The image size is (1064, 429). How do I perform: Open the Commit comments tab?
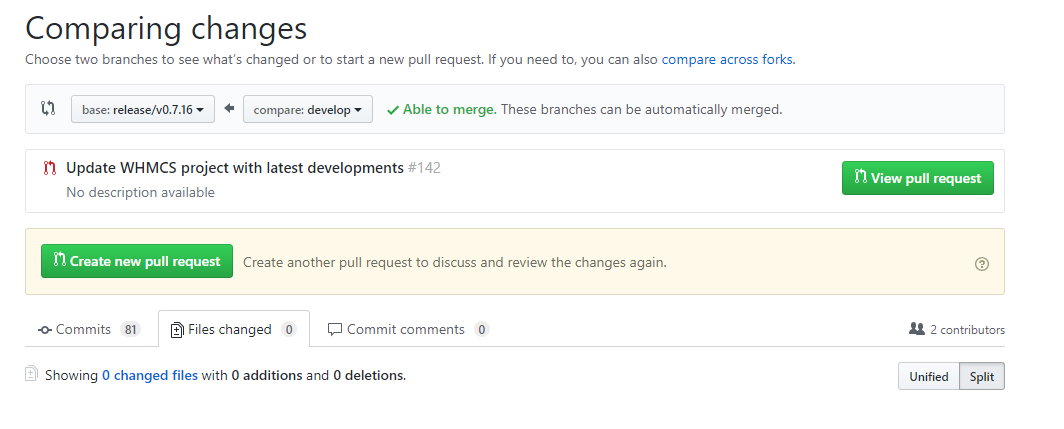(x=408, y=329)
